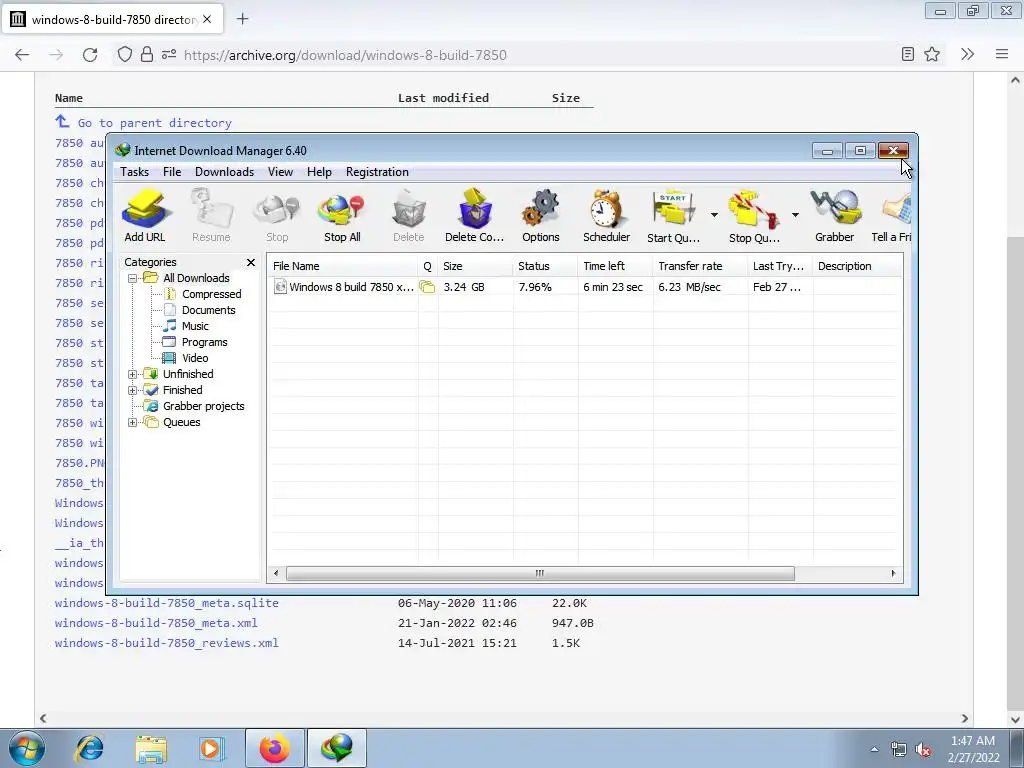The width and height of the screenshot is (1024, 768).
Task: Toggle Firefox reader view icon
Action: click(x=907, y=55)
